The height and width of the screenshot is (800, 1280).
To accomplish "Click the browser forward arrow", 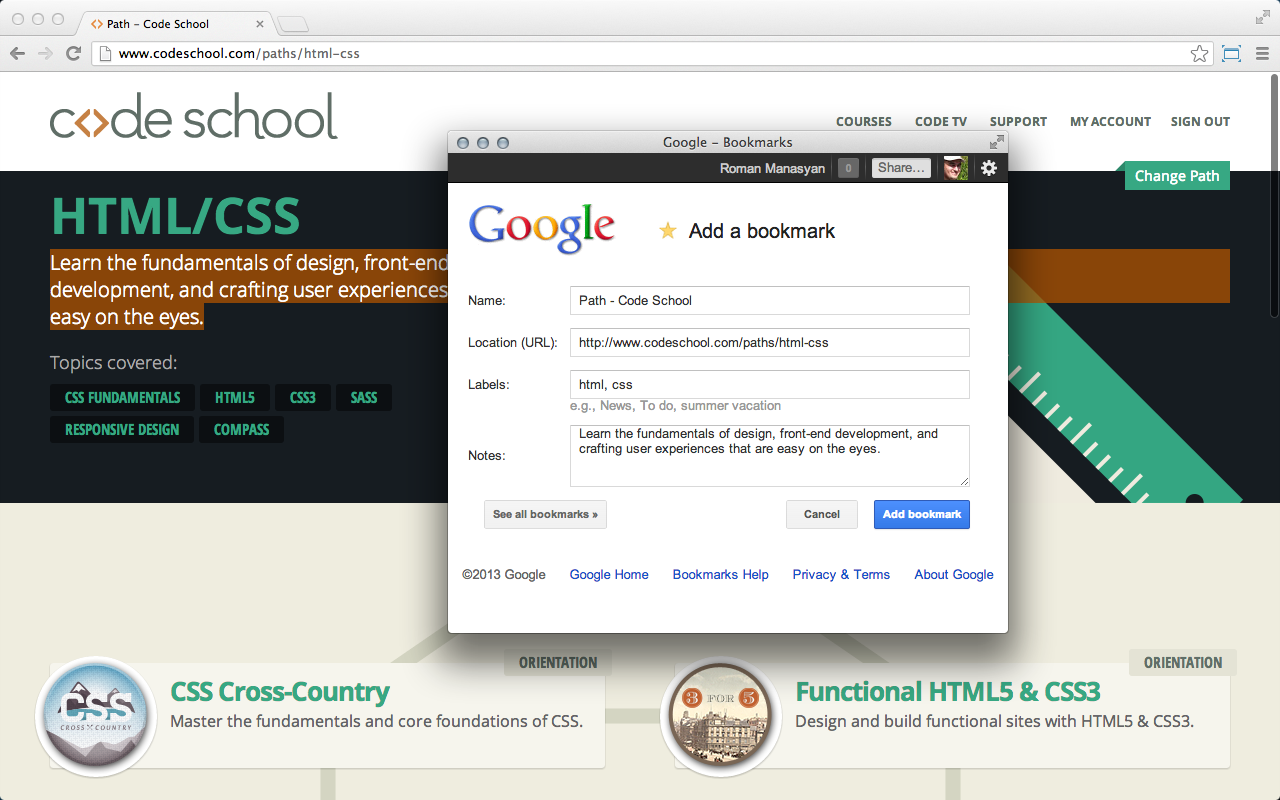I will [x=45, y=53].
